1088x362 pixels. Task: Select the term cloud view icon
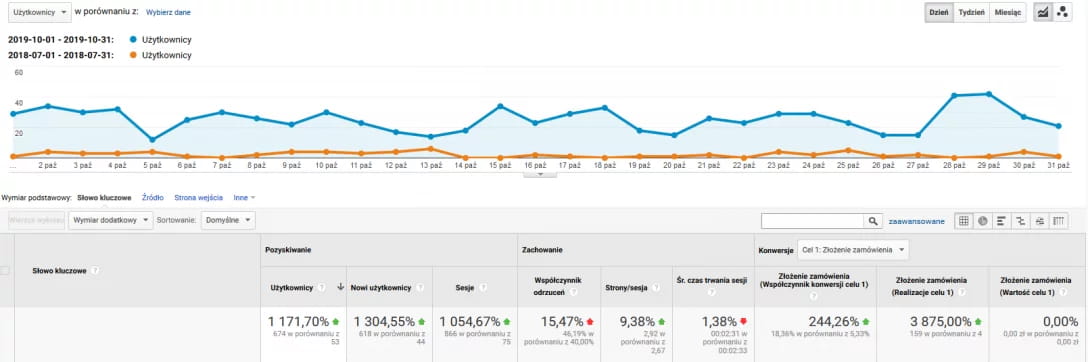point(1039,221)
